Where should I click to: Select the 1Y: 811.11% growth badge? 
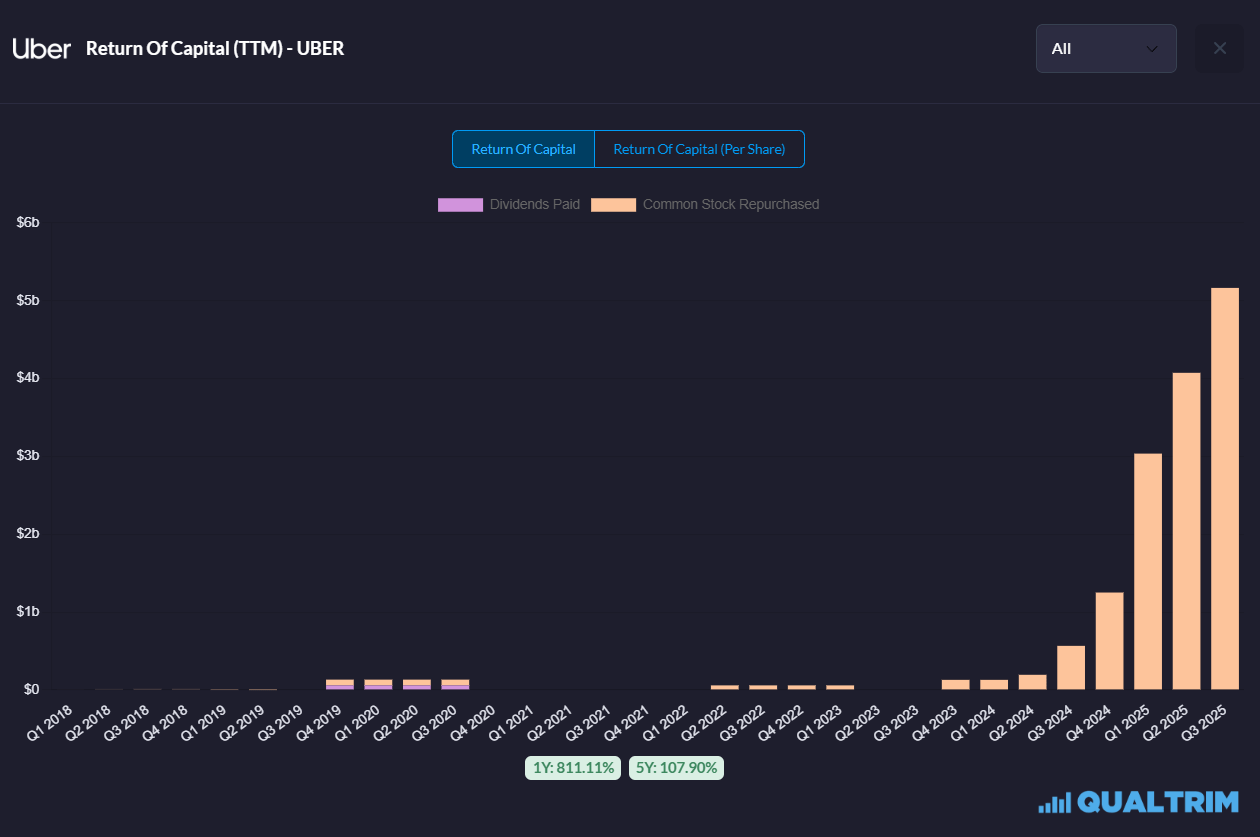coord(573,768)
